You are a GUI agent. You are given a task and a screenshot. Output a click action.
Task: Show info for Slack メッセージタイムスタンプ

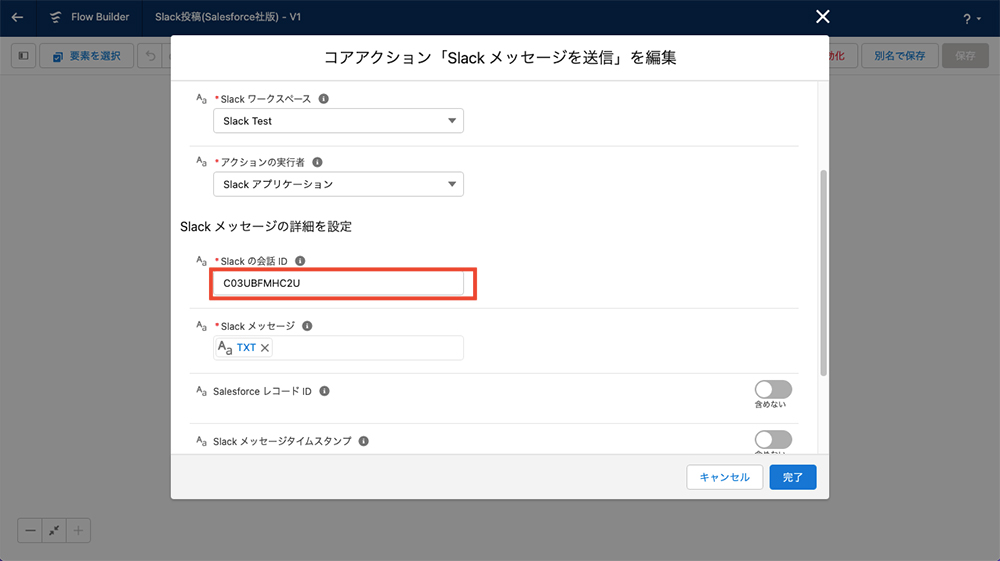364,441
